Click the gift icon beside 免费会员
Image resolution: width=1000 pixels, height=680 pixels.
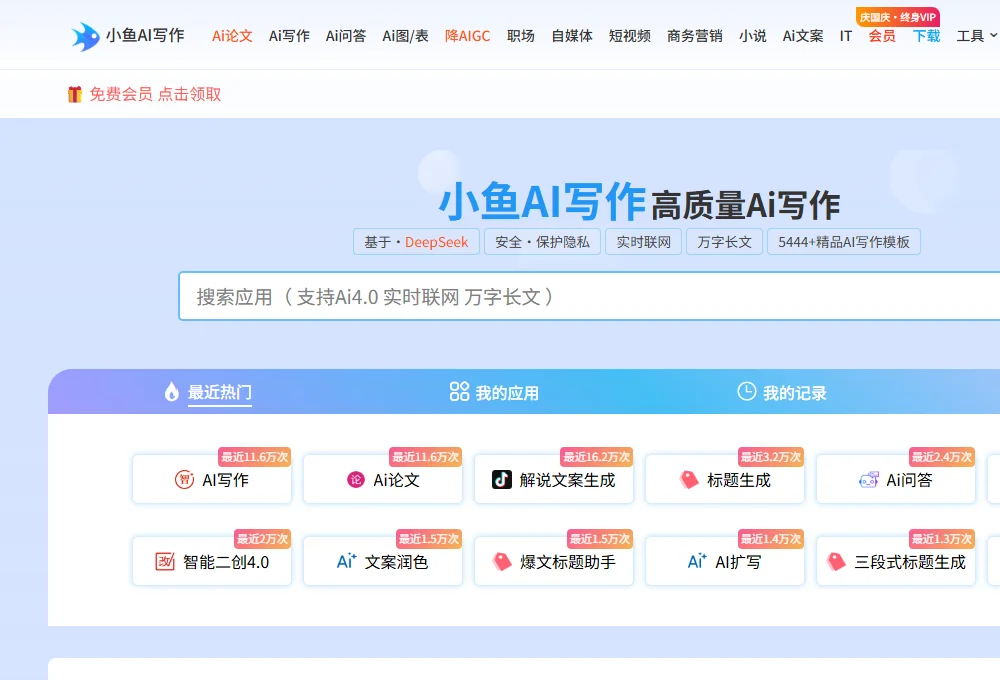75,94
